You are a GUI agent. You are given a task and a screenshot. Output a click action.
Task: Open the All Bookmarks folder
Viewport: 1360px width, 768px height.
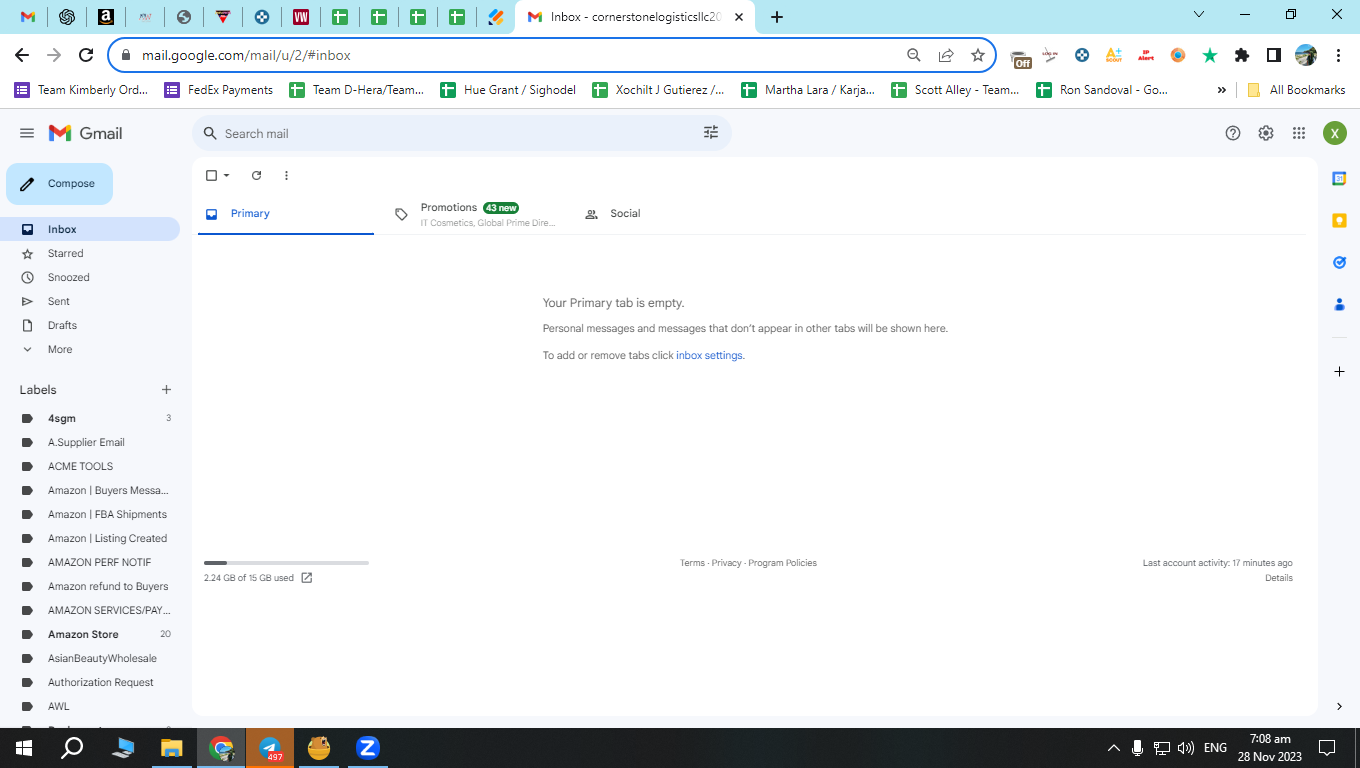point(1296,90)
